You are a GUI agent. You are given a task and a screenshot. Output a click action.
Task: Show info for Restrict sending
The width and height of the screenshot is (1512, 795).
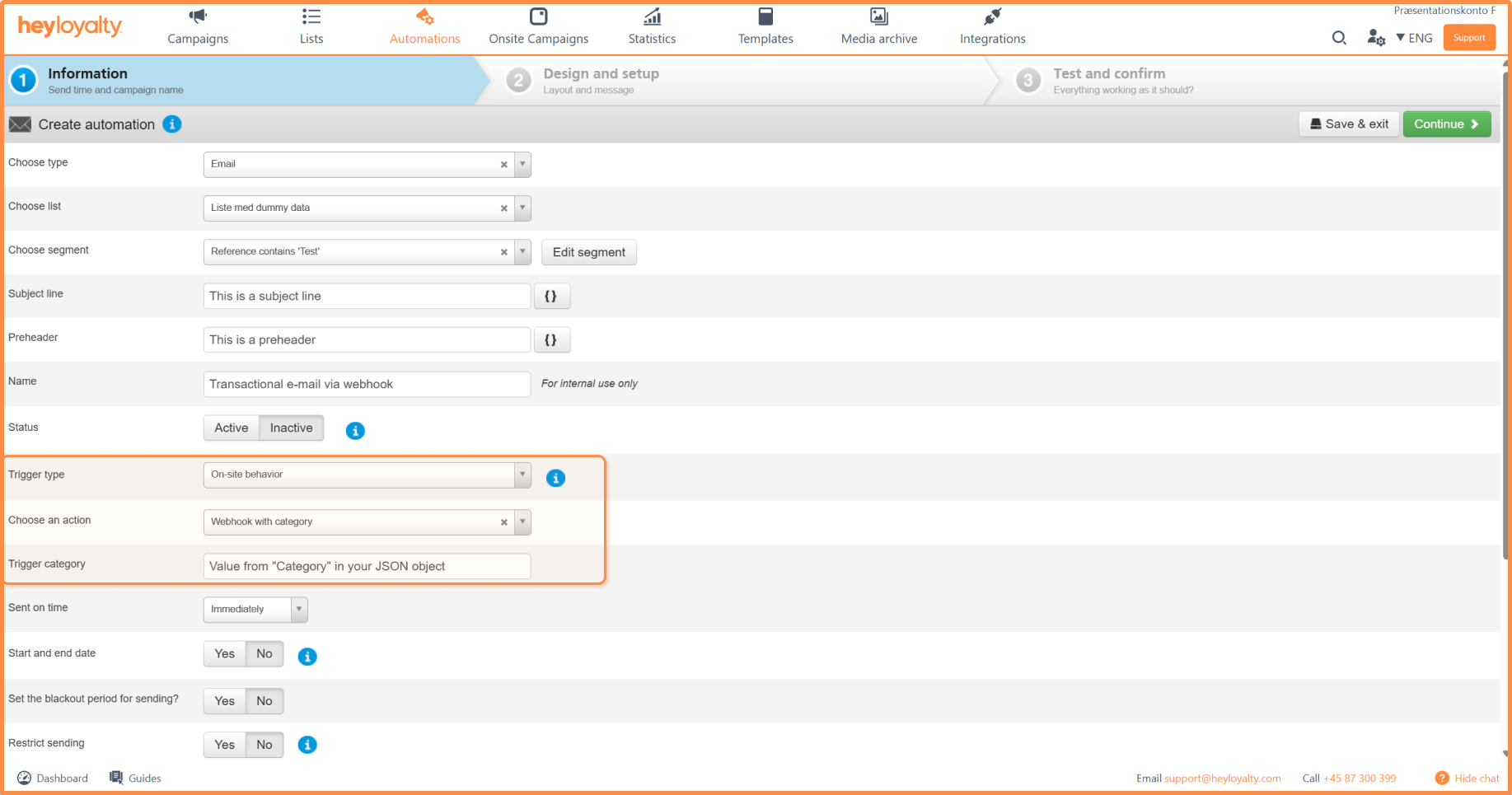click(307, 745)
